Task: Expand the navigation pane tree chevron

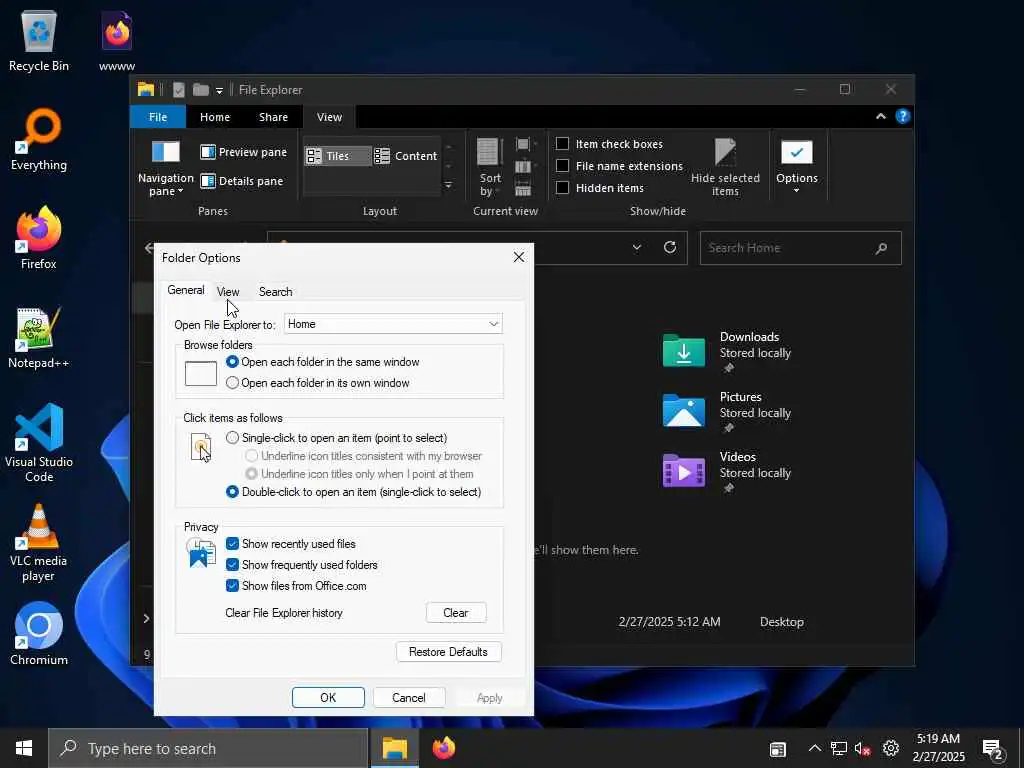Action: coord(146,618)
